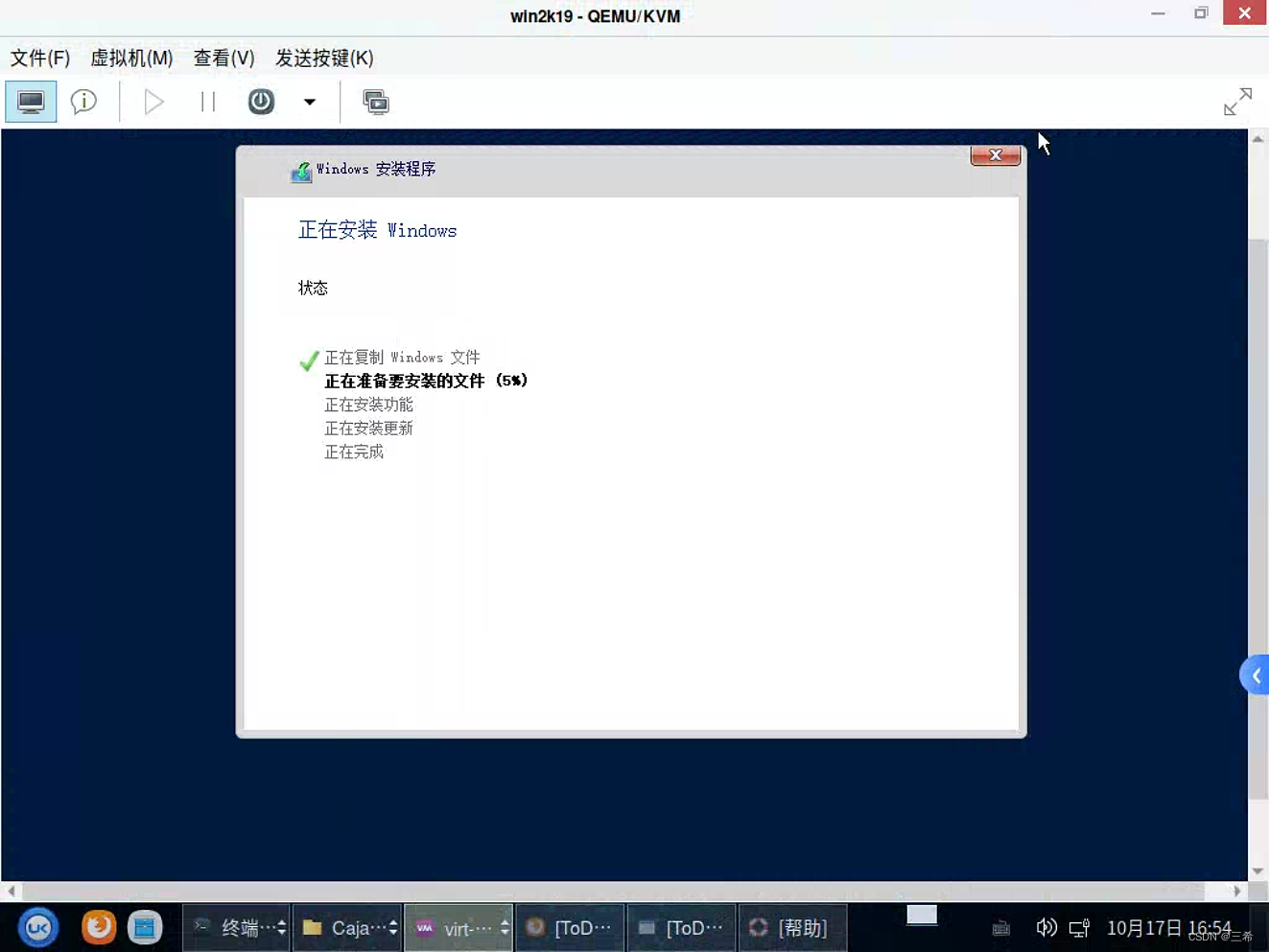The height and width of the screenshot is (952, 1269).
Task: Open the keyboard tray icon
Action: pyautogui.click(x=1000, y=928)
